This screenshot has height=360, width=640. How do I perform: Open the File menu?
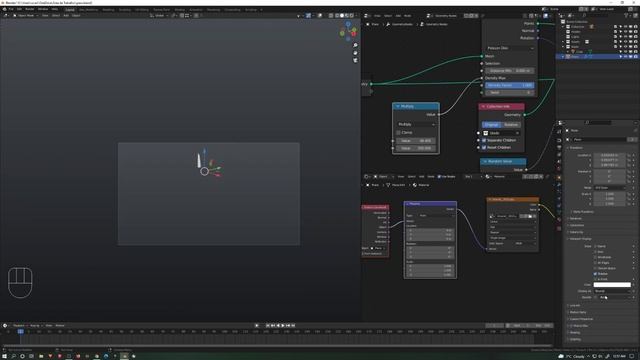pyautogui.click(x=11, y=9)
